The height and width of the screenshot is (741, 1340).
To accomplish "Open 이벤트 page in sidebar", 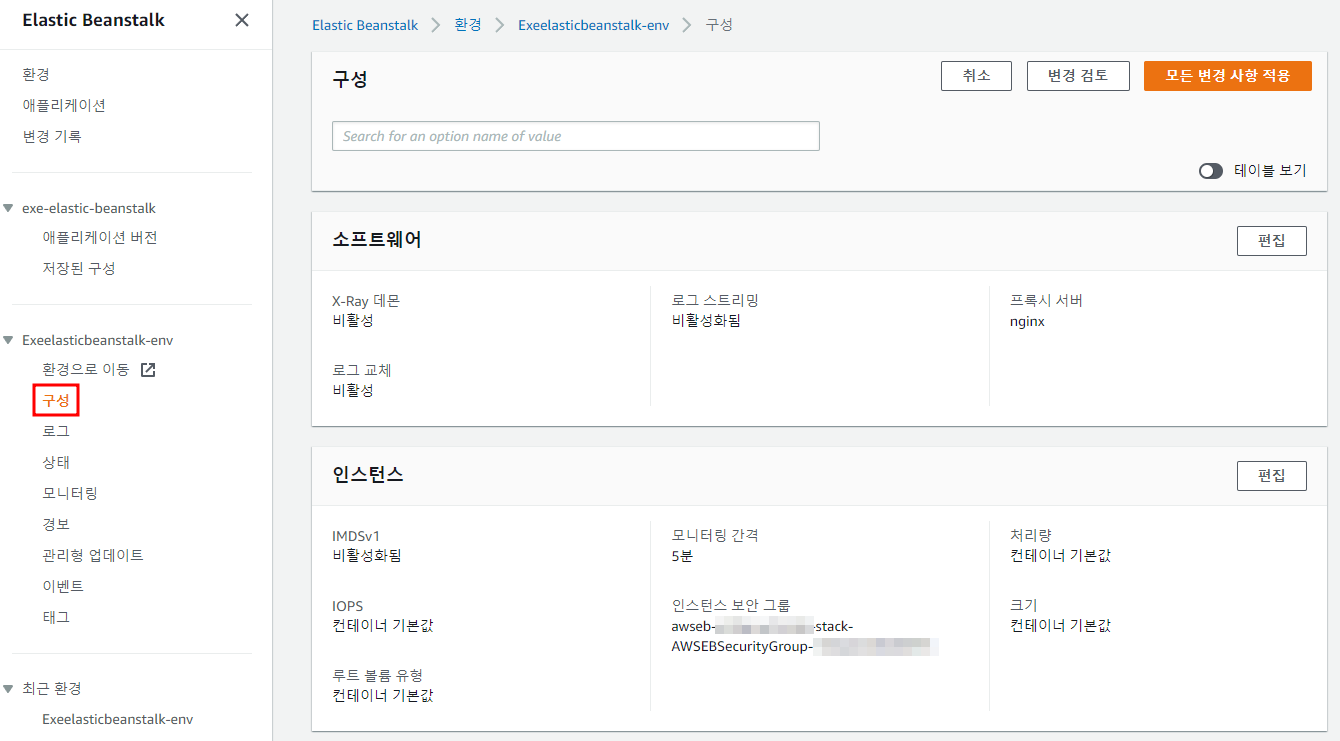I will (63, 586).
